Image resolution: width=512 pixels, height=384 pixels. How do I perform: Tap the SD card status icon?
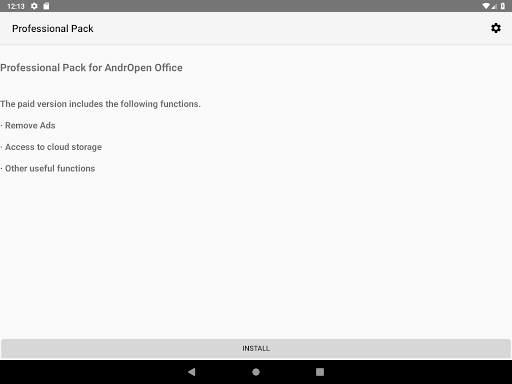[46, 6]
